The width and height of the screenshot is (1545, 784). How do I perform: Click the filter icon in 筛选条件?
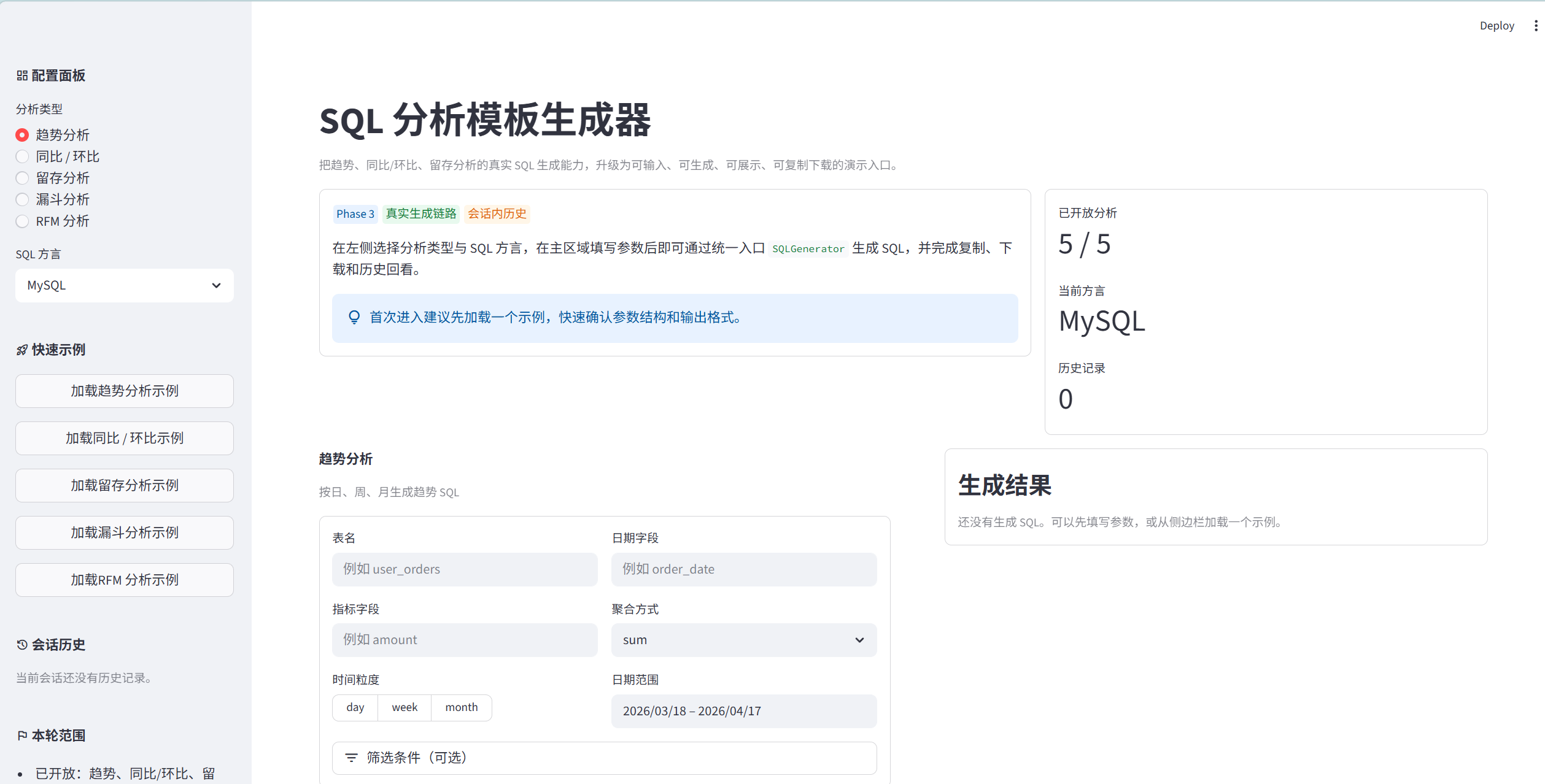tap(351, 758)
